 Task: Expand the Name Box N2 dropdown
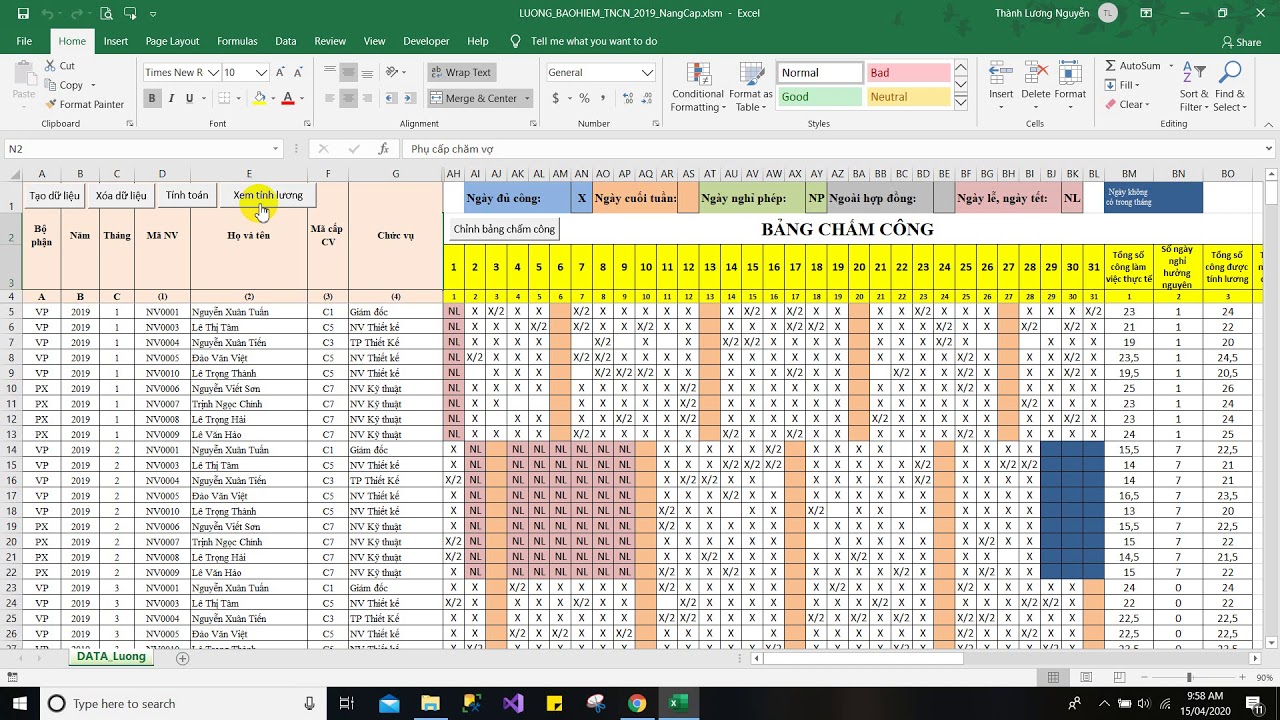pos(276,149)
